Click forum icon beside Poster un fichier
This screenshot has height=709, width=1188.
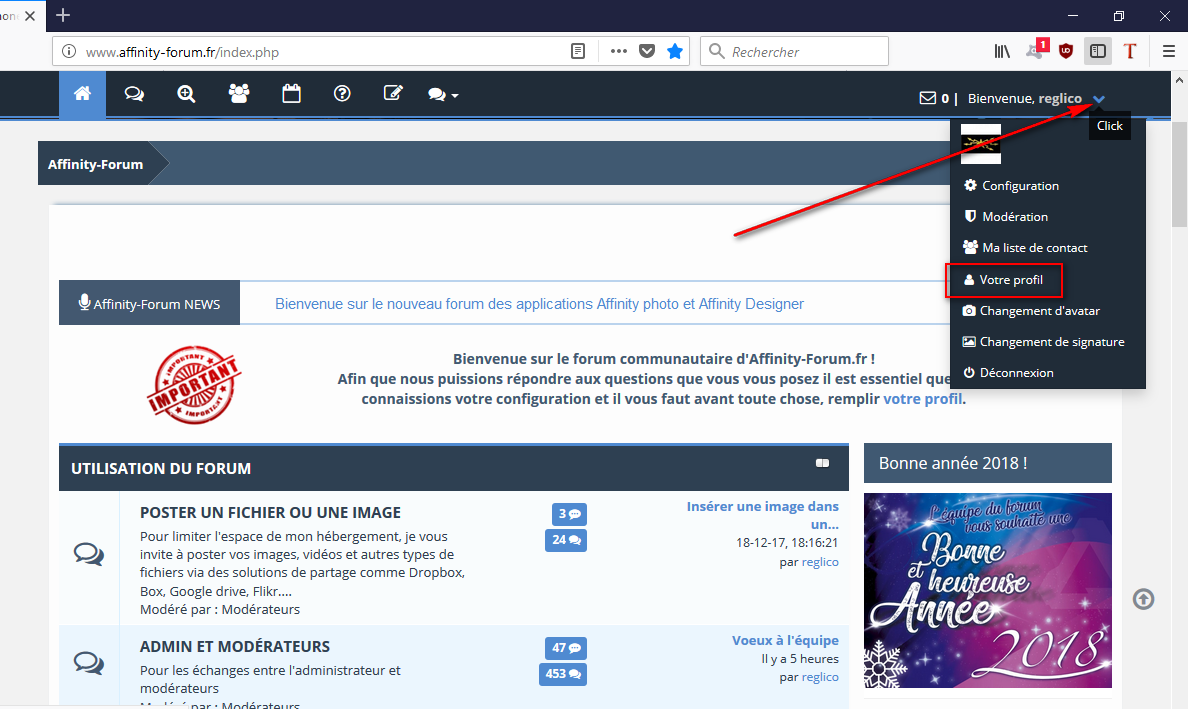(x=89, y=554)
